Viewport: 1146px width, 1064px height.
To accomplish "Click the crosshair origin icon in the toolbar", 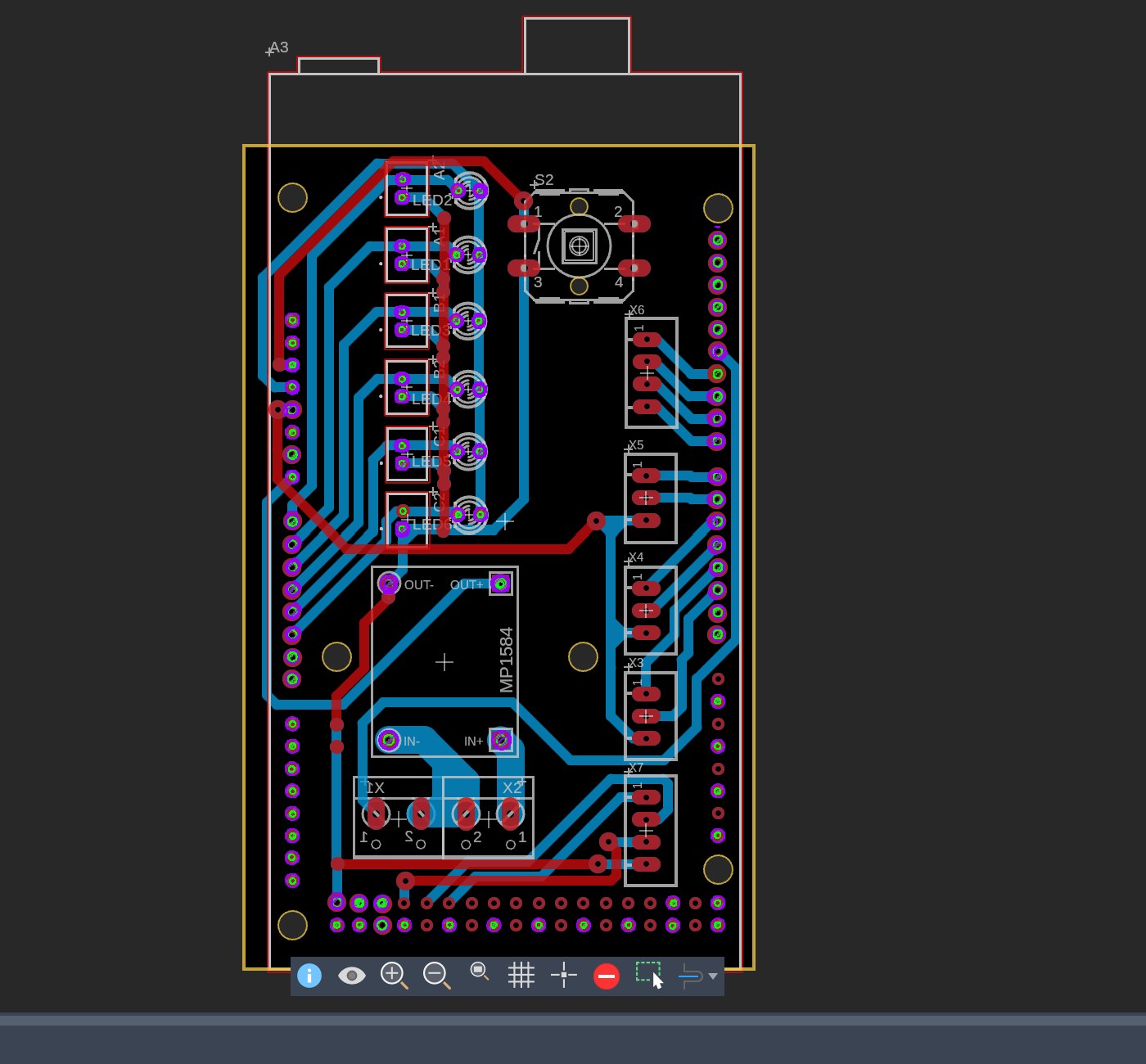I will point(564,976).
